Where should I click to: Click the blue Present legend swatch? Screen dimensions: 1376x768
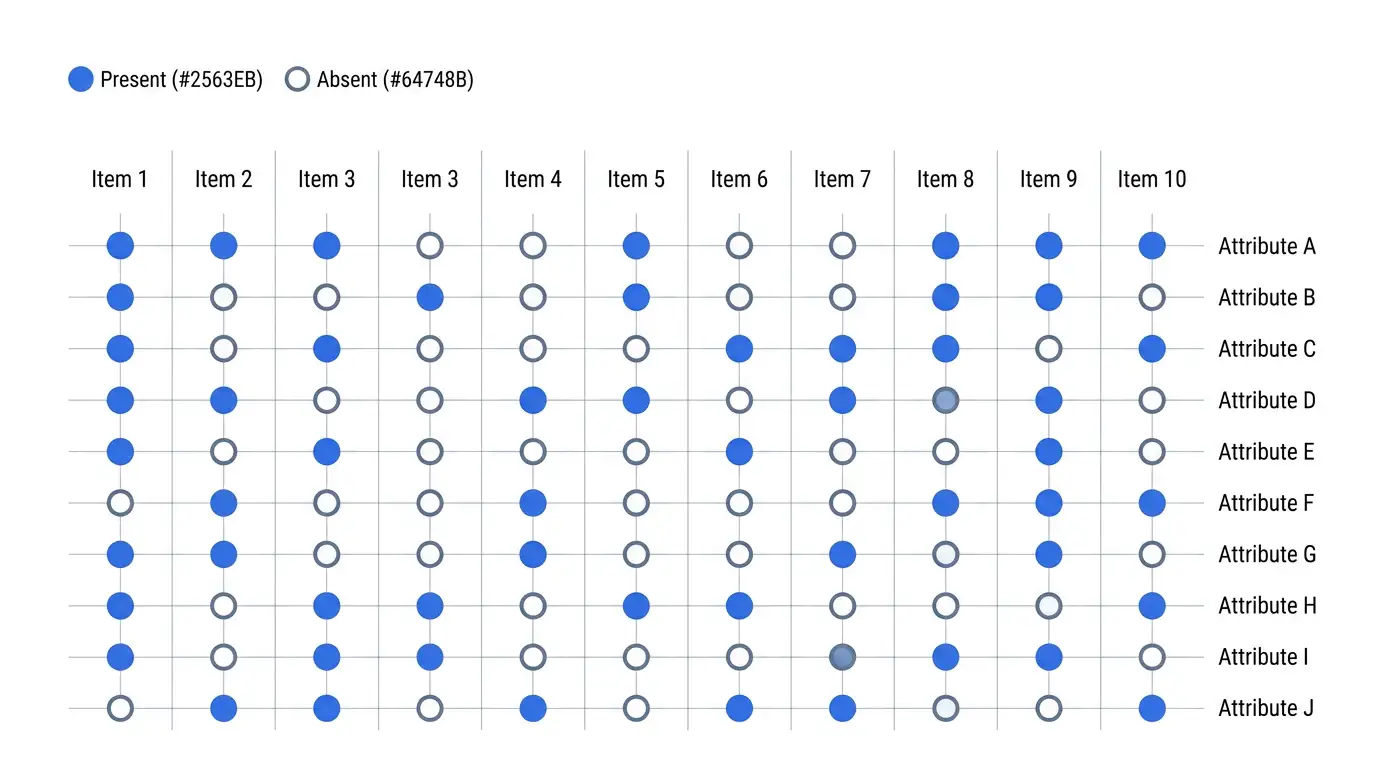click(x=81, y=79)
